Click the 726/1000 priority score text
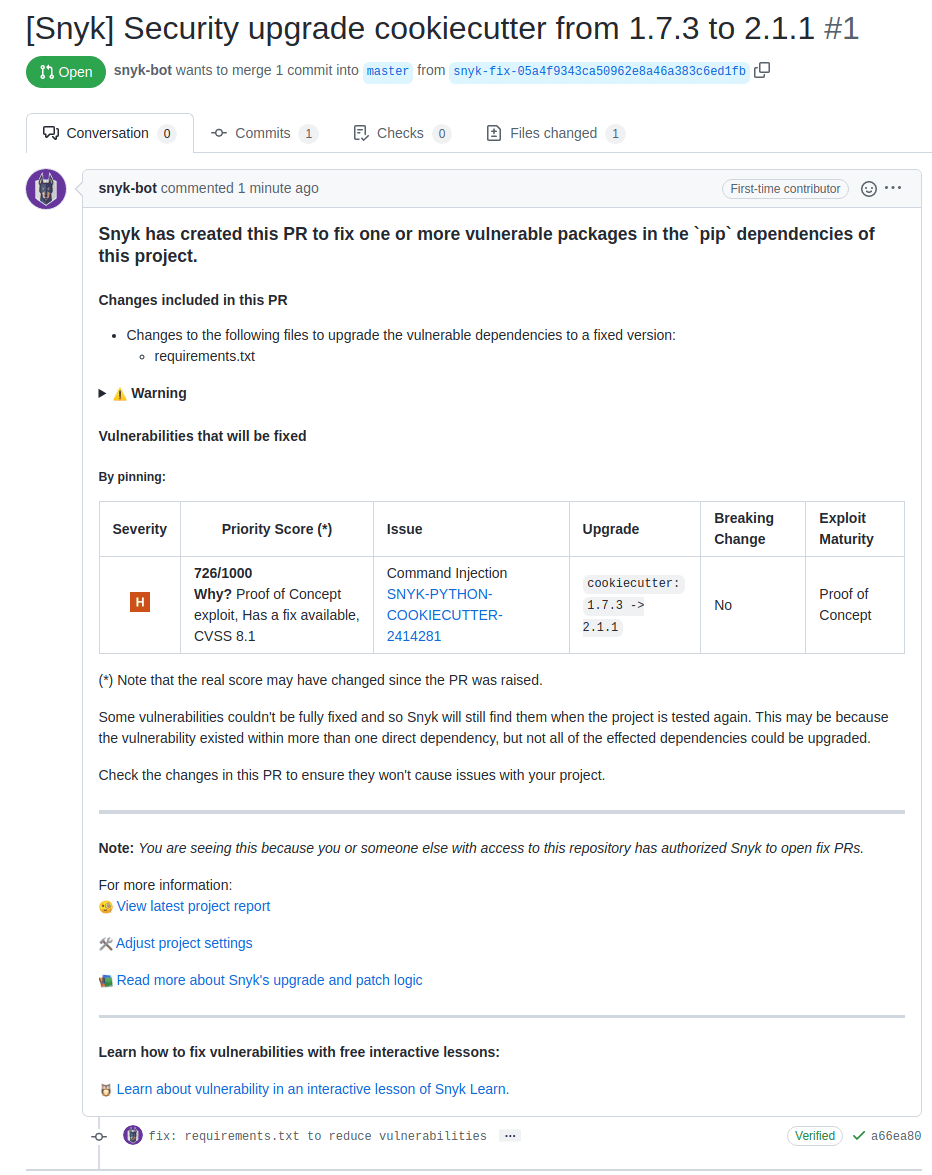This screenshot has width=932, height=1175. coord(223,573)
